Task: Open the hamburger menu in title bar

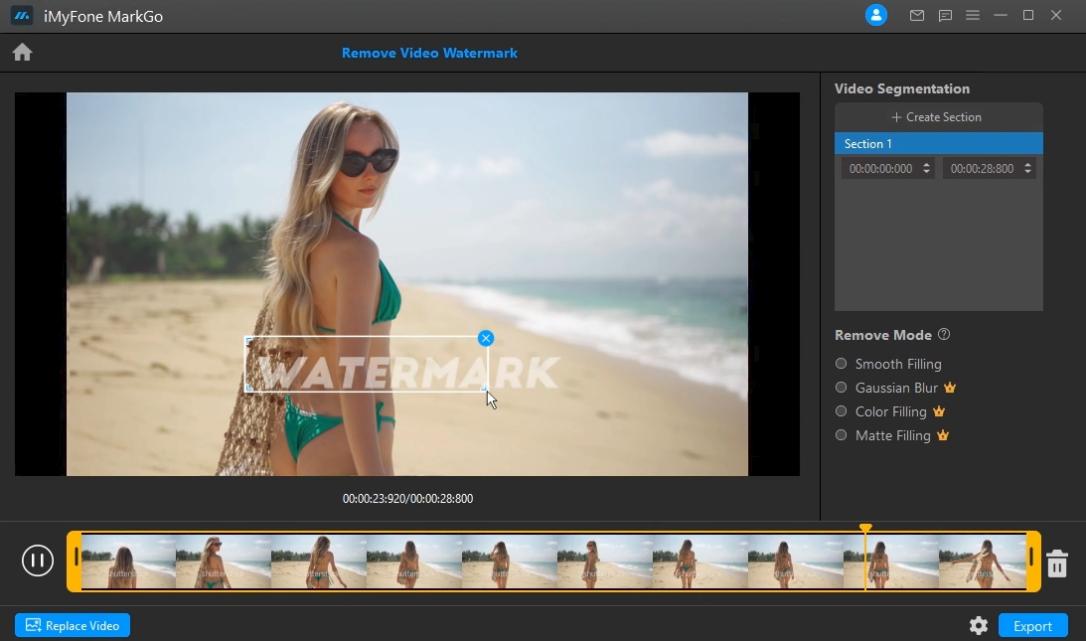Action: tap(972, 16)
